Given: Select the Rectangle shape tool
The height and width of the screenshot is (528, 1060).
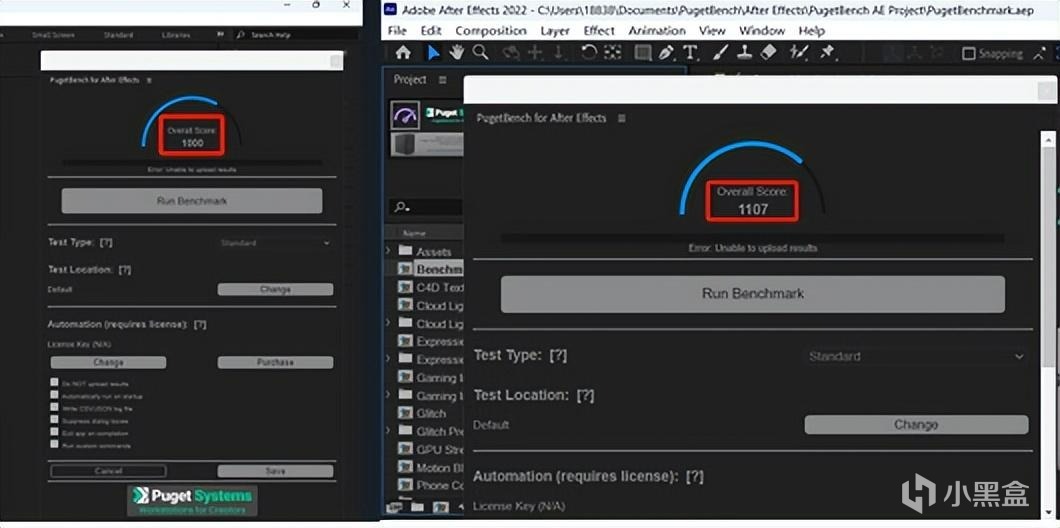Looking at the screenshot, I should (643, 53).
